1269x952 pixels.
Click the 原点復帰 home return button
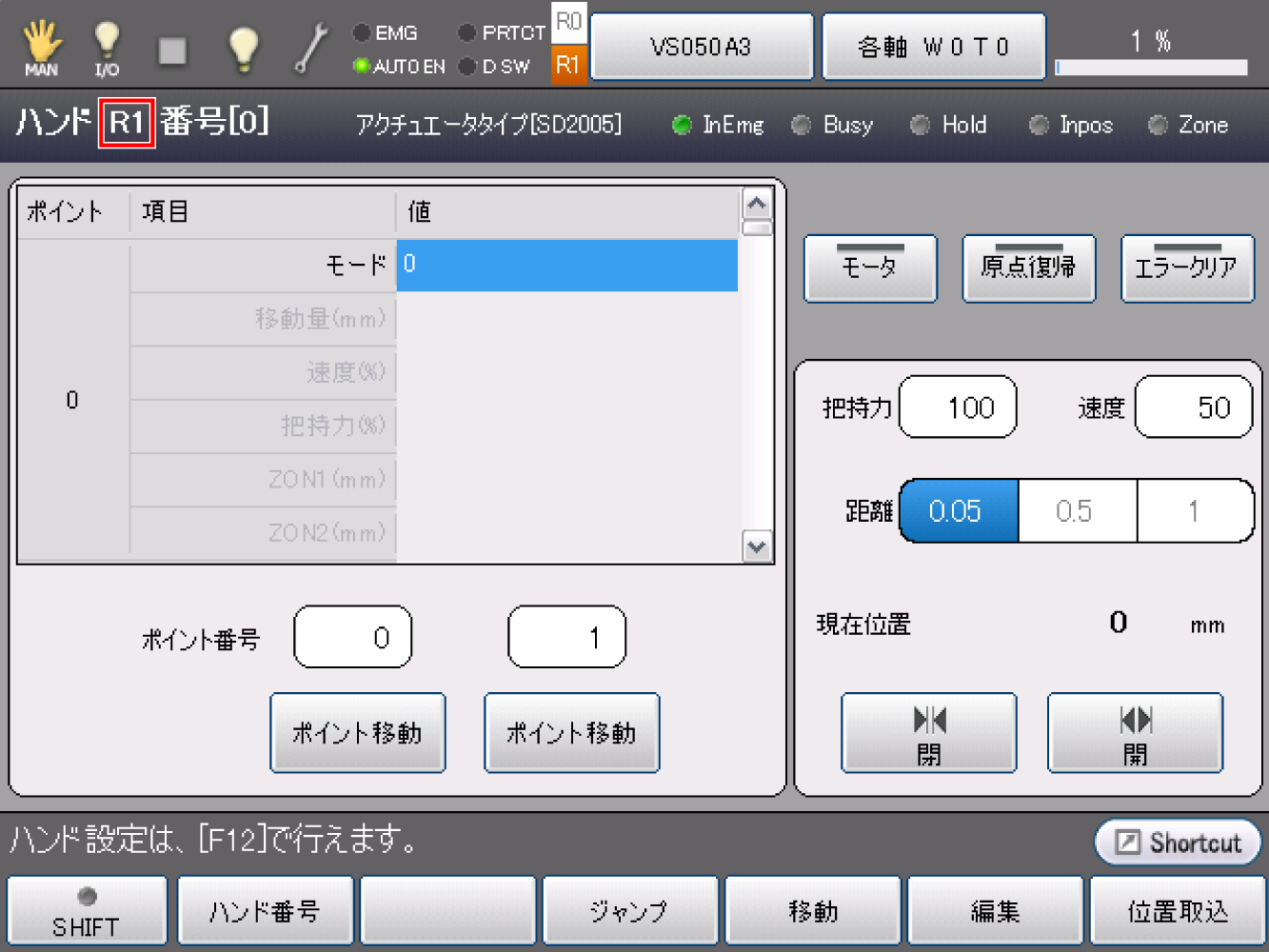[1028, 268]
